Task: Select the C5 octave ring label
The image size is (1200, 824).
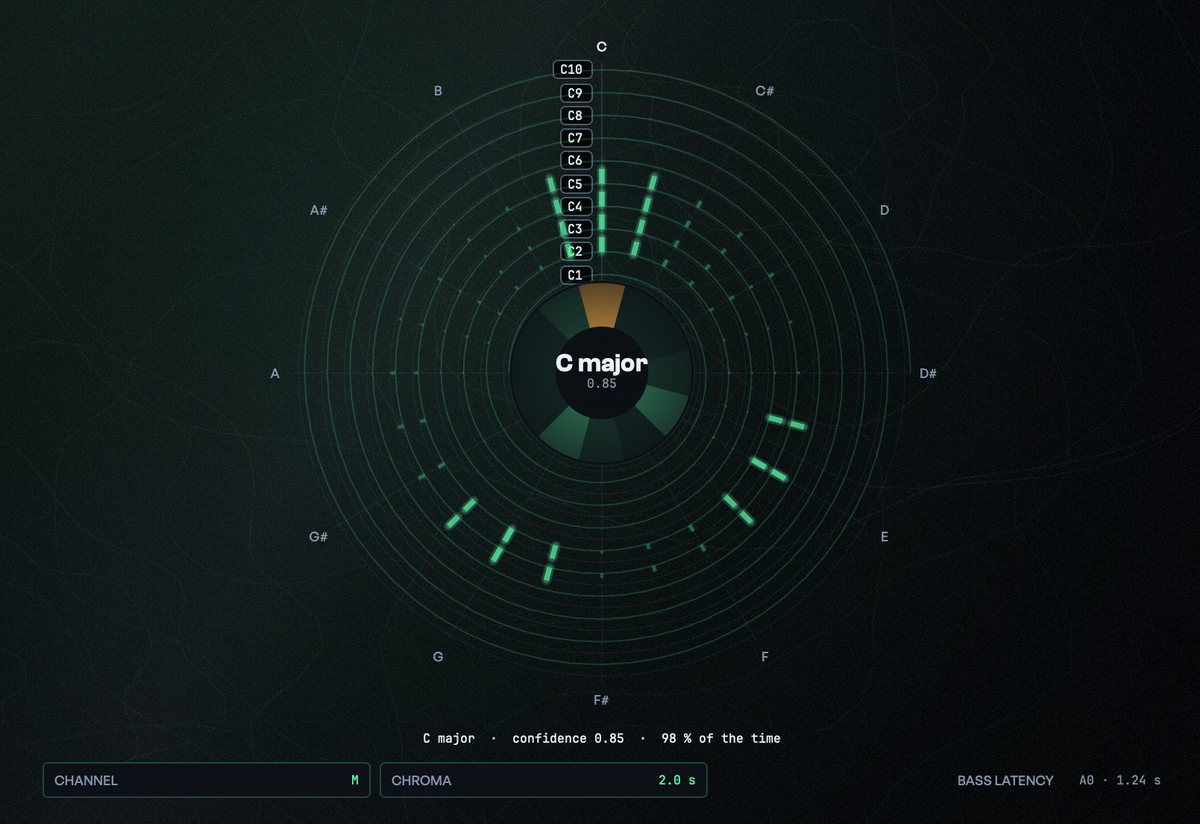Action: click(x=574, y=184)
